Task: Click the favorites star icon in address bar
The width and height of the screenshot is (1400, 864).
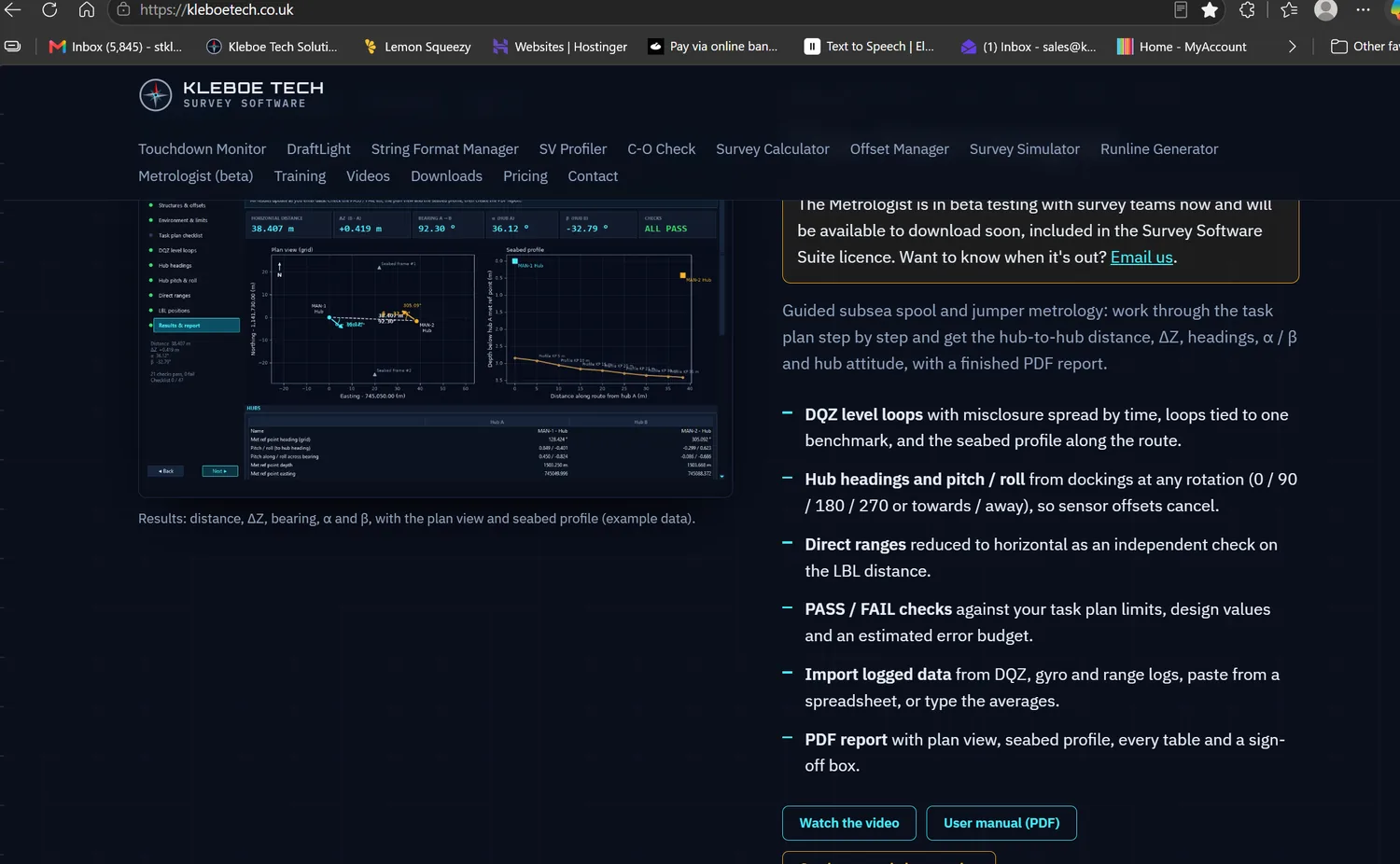Action: 1210,9
